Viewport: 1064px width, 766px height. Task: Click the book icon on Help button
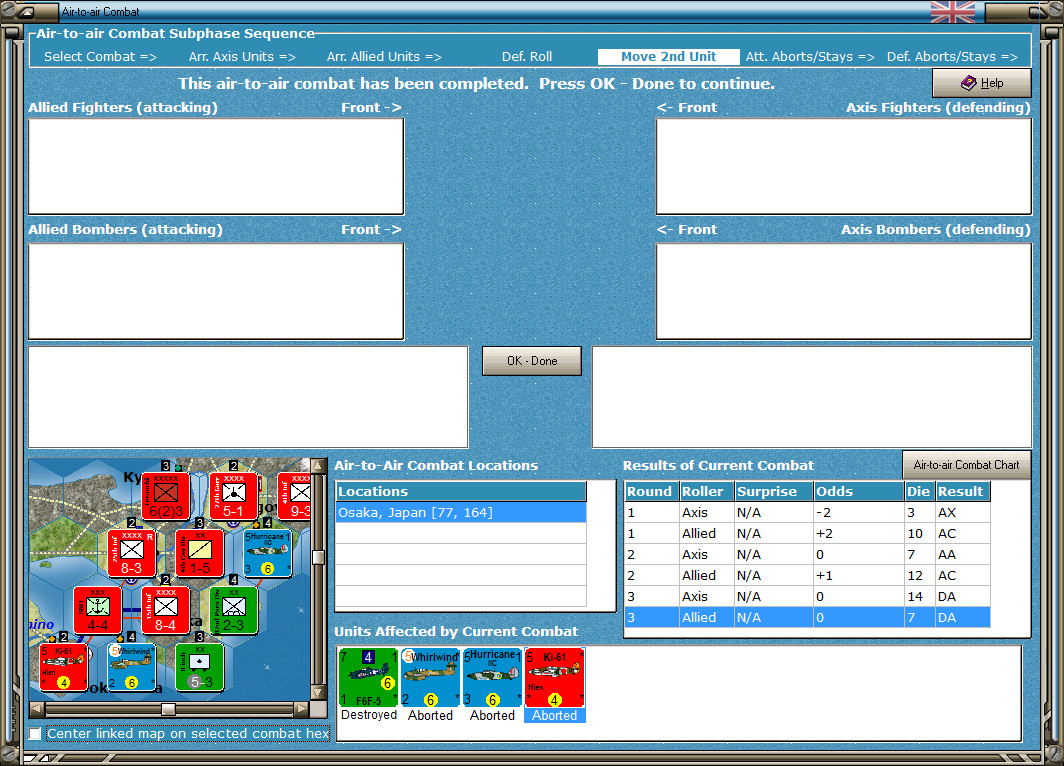click(968, 83)
